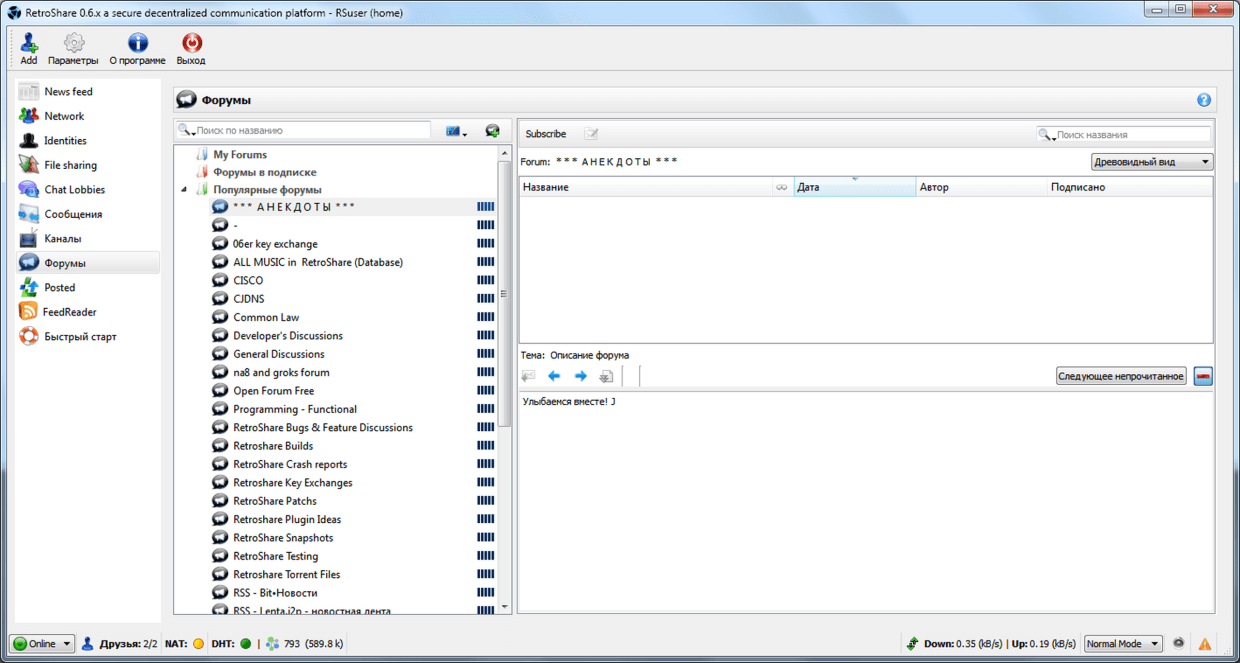Collapse the Популярные форумы tree node

pyautogui.click(x=184, y=190)
